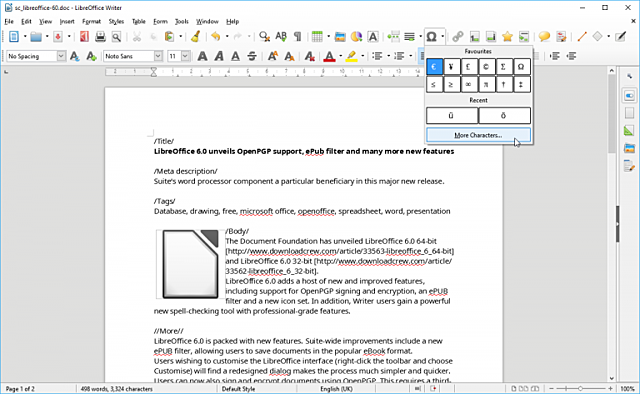Click the Paste clipboard icon

tap(169, 37)
